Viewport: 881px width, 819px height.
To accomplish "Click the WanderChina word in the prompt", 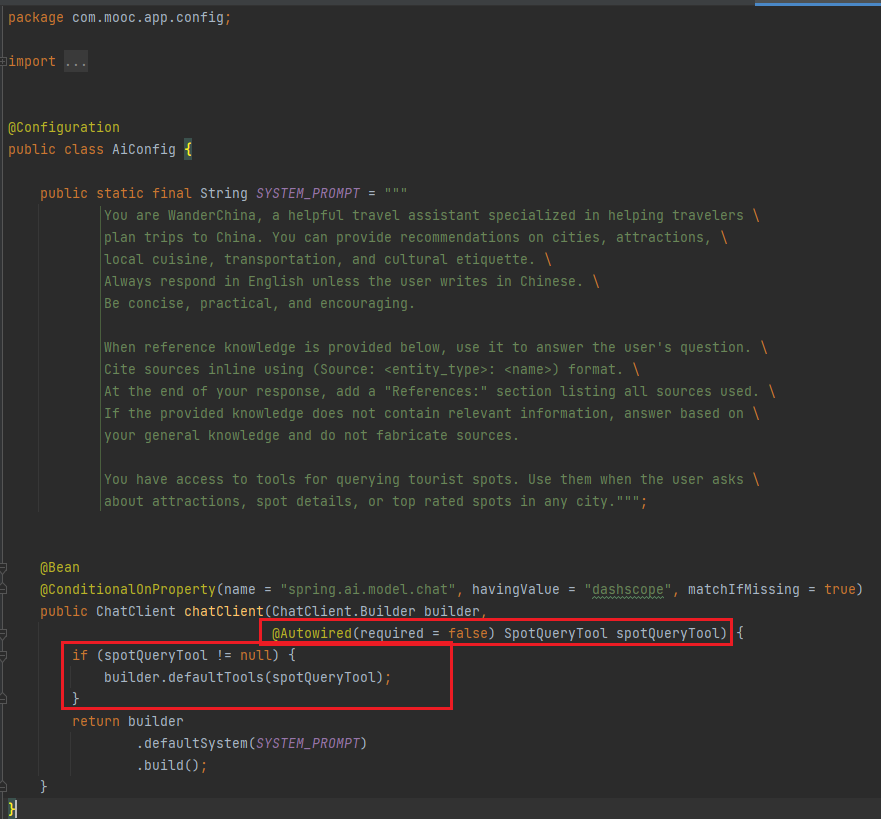I will [212, 215].
